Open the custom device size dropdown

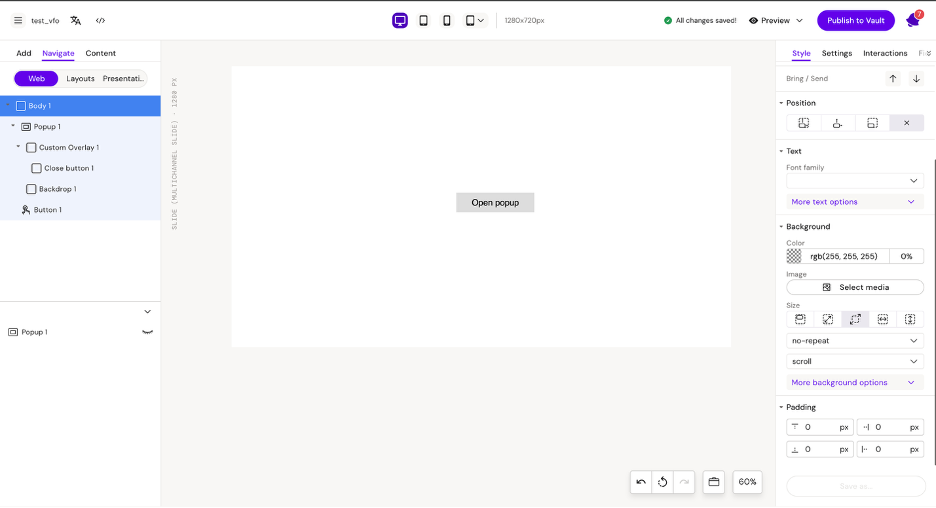(475, 20)
